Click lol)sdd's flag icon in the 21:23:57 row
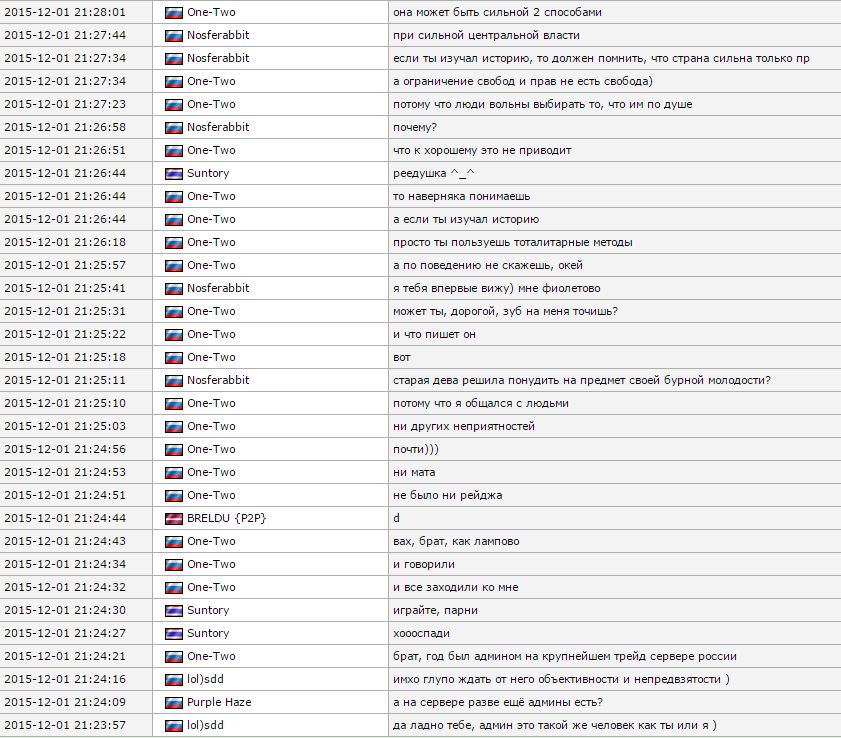This screenshot has height=738, width=841. pyautogui.click(x=173, y=725)
